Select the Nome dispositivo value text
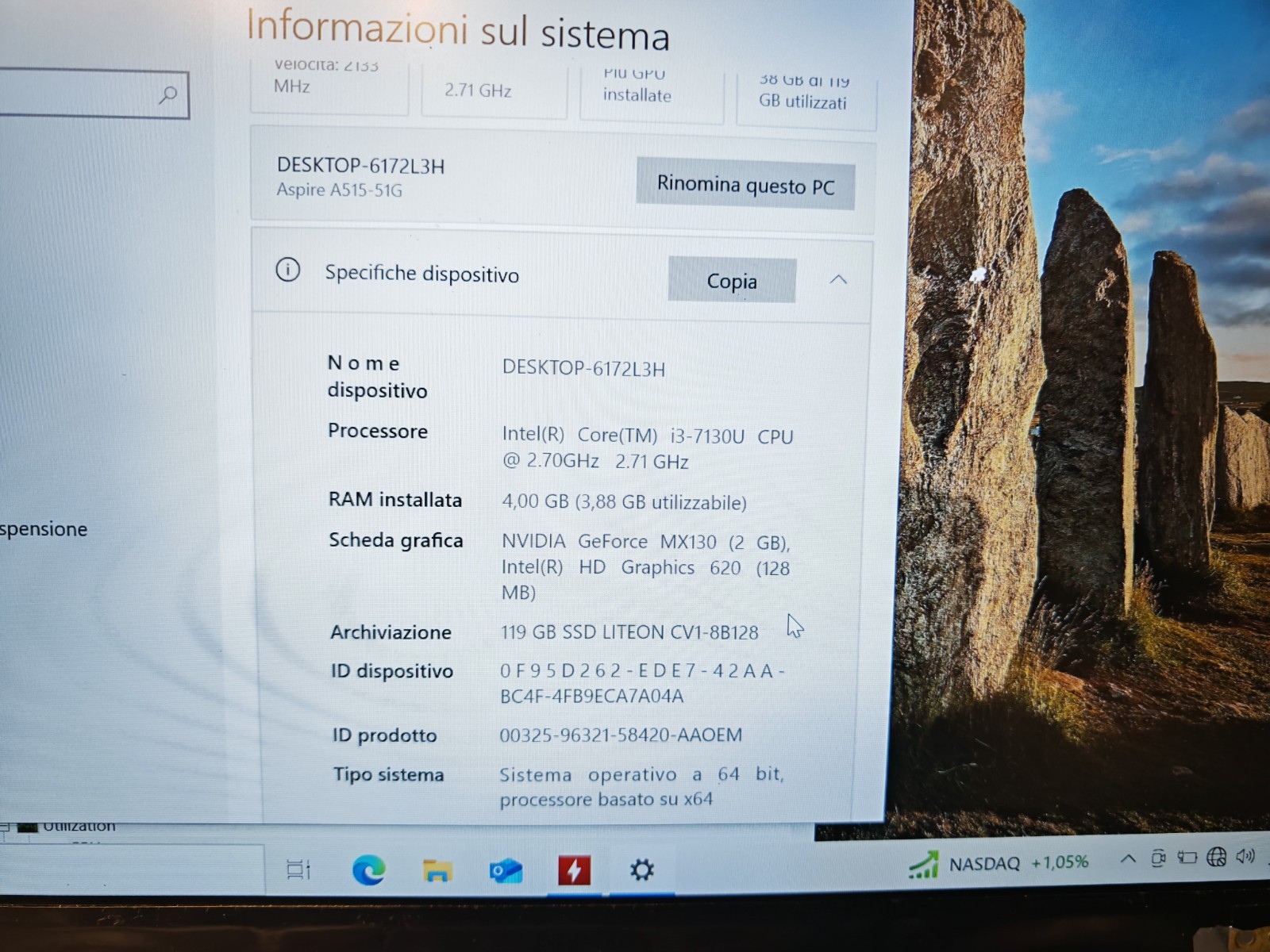 click(583, 369)
